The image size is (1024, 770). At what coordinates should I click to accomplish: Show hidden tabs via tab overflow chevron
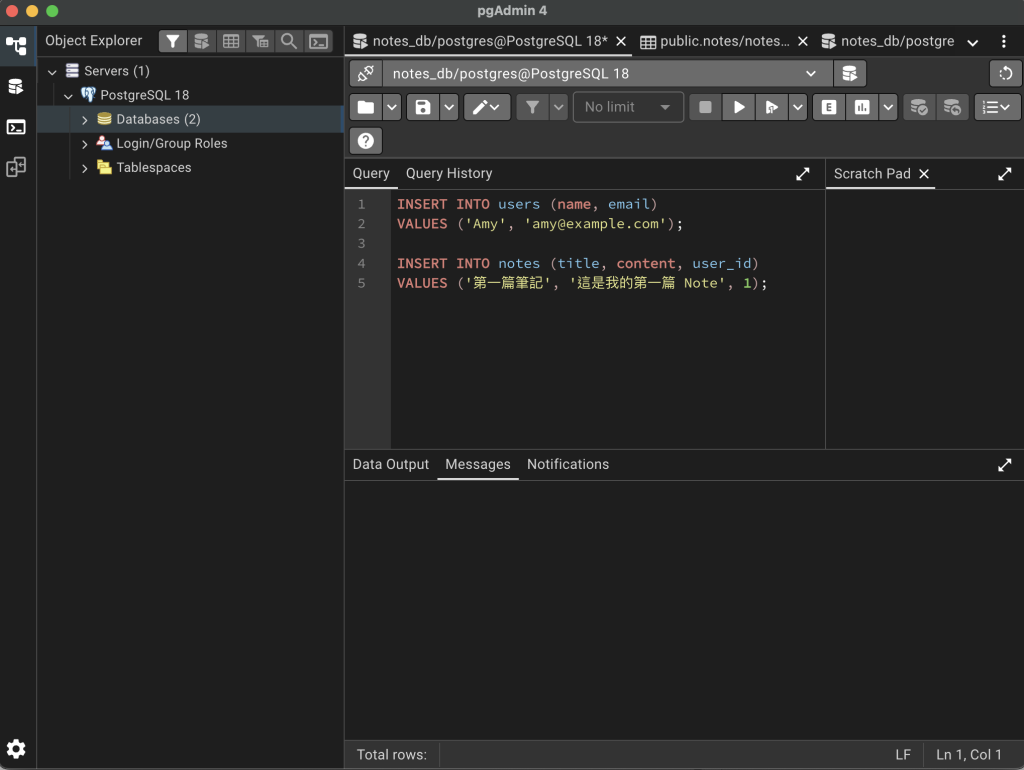point(973,42)
